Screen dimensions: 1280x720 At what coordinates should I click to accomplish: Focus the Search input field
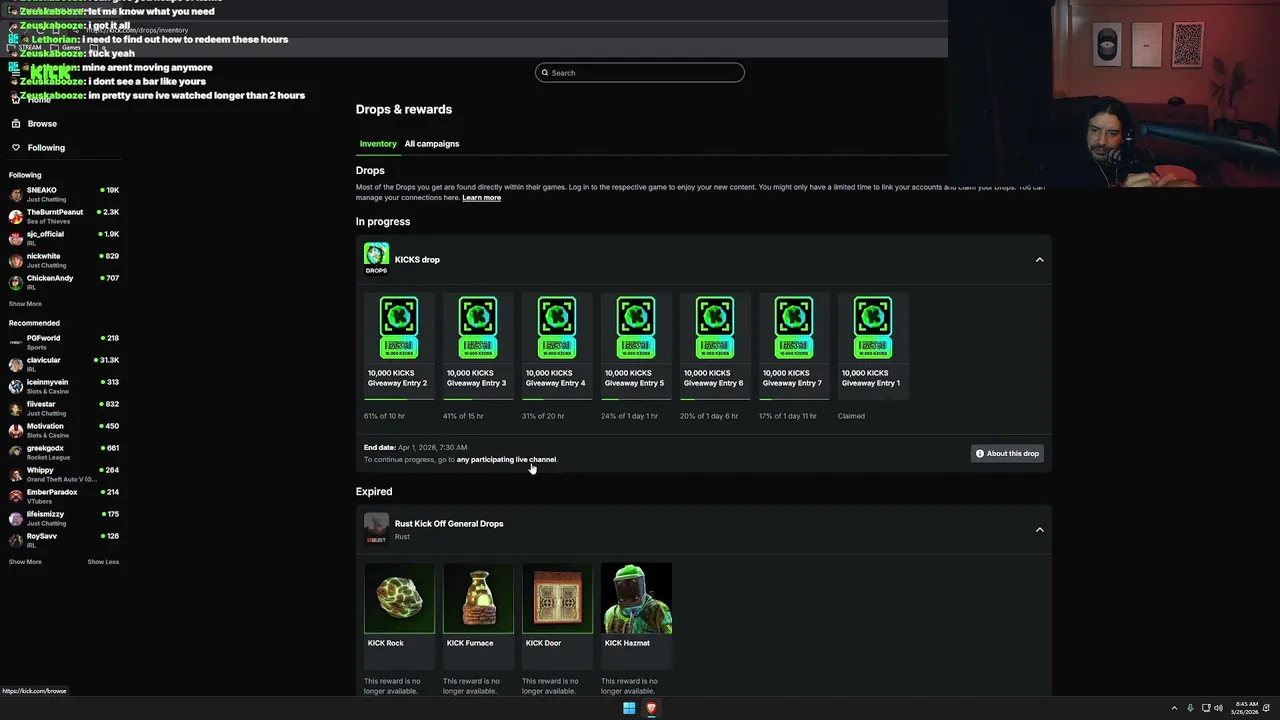point(640,72)
